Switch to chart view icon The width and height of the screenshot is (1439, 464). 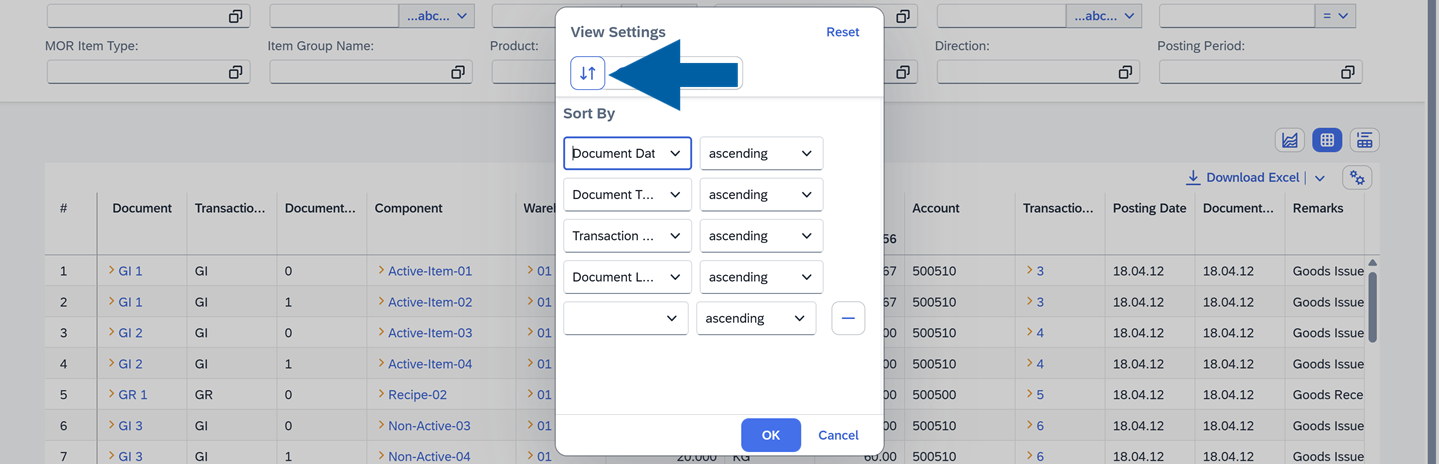point(1290,141)
